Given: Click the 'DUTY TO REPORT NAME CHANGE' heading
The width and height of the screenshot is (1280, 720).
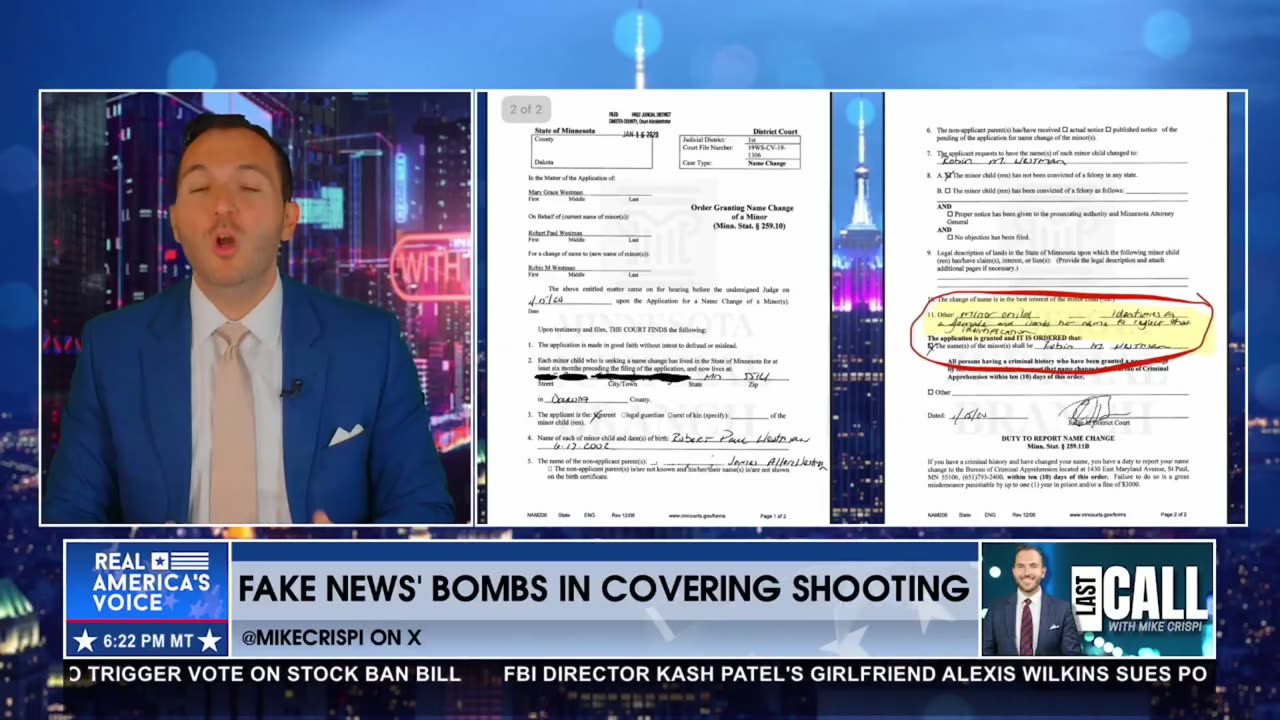Looking at the screenshot, I should [x=1057, y=439].
